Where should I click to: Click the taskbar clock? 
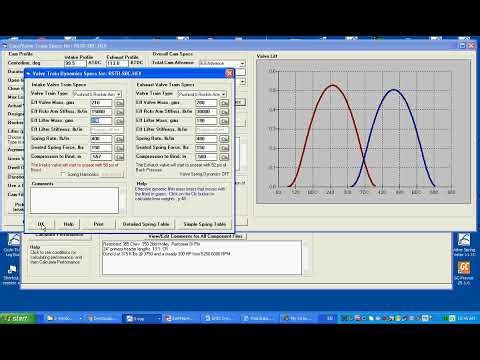466,318
